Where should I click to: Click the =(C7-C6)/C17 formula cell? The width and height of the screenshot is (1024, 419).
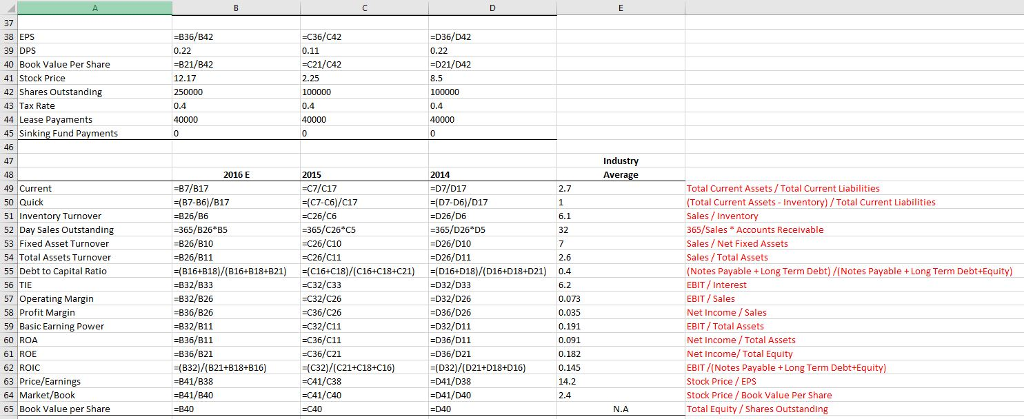[x=364, y=202]
